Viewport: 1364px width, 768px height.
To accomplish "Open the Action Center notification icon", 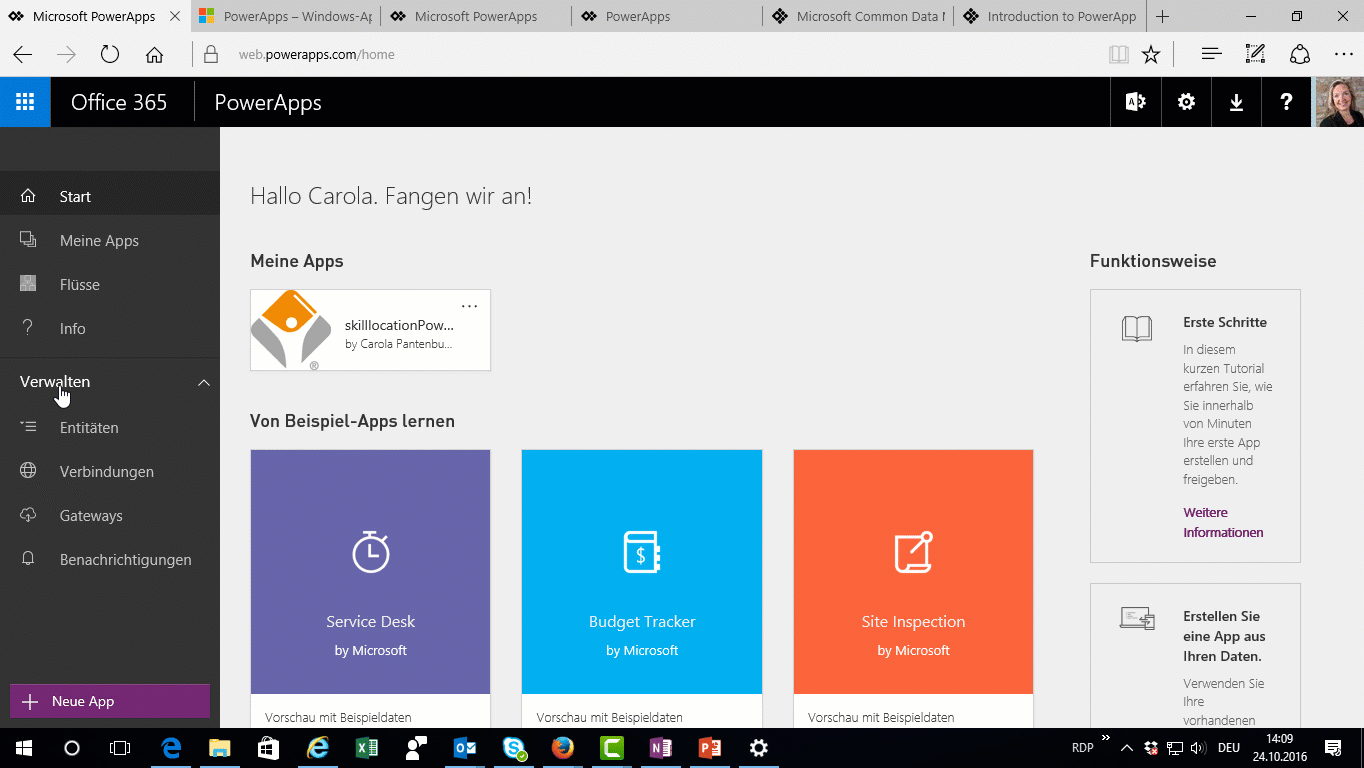I will (1332, 748).
